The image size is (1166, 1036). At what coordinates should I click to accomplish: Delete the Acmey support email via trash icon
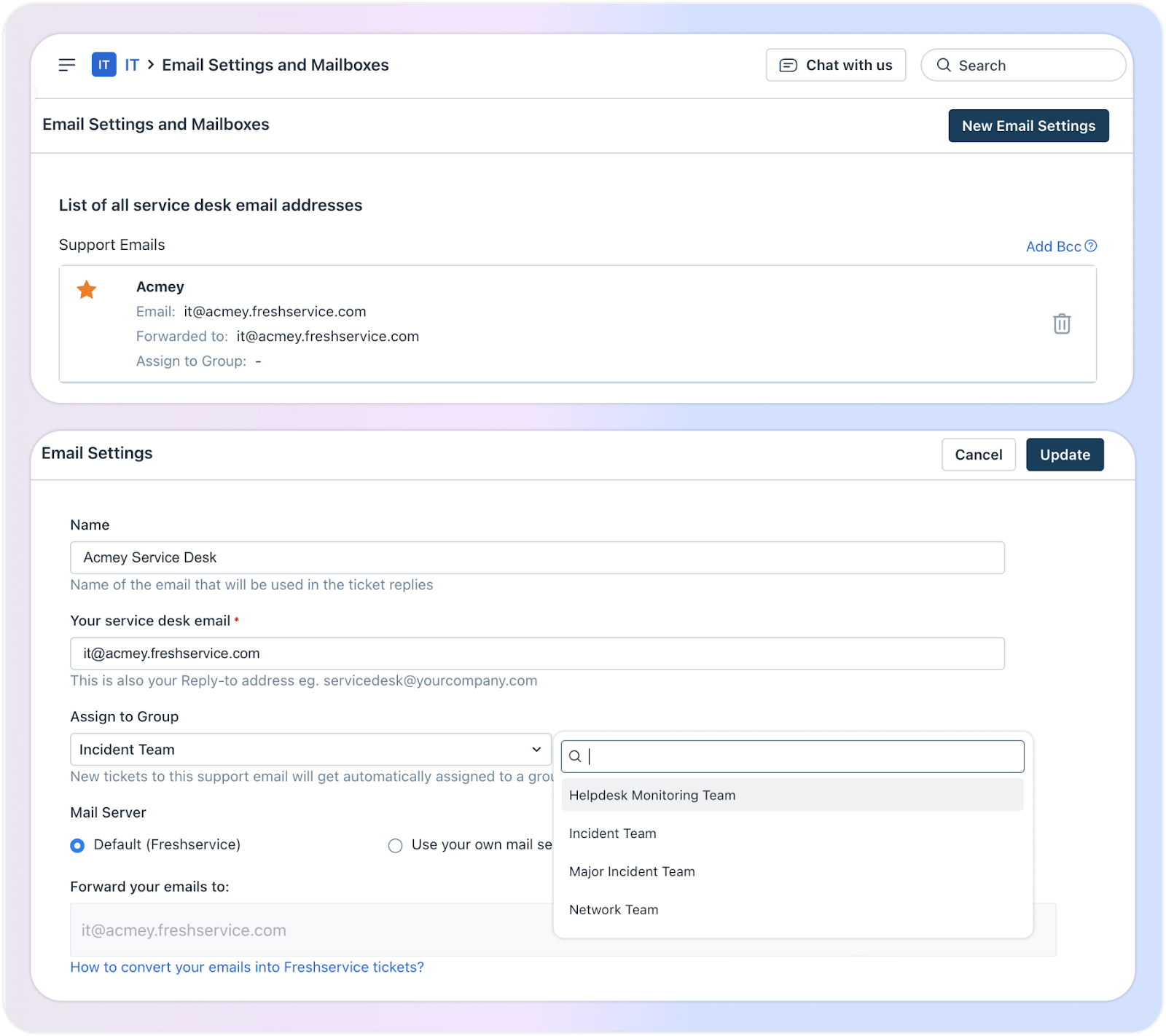coord(1061,323)
